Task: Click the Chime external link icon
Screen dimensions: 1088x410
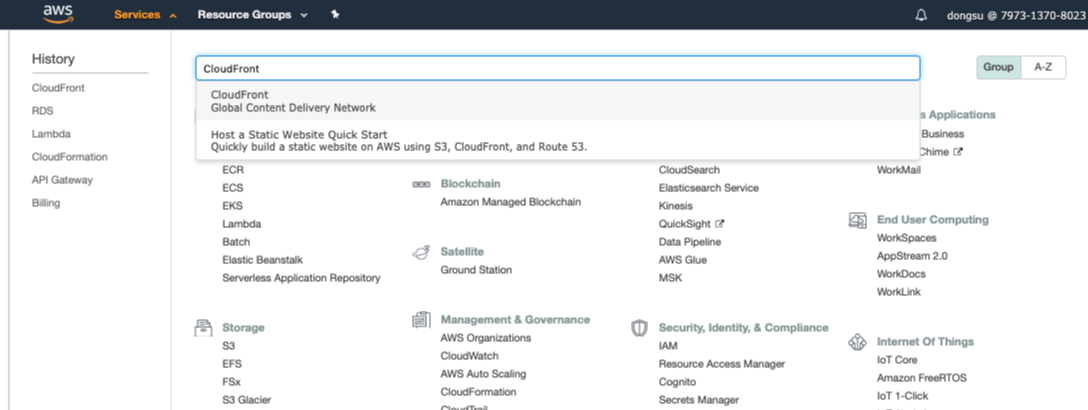Action: coord(958,152)
